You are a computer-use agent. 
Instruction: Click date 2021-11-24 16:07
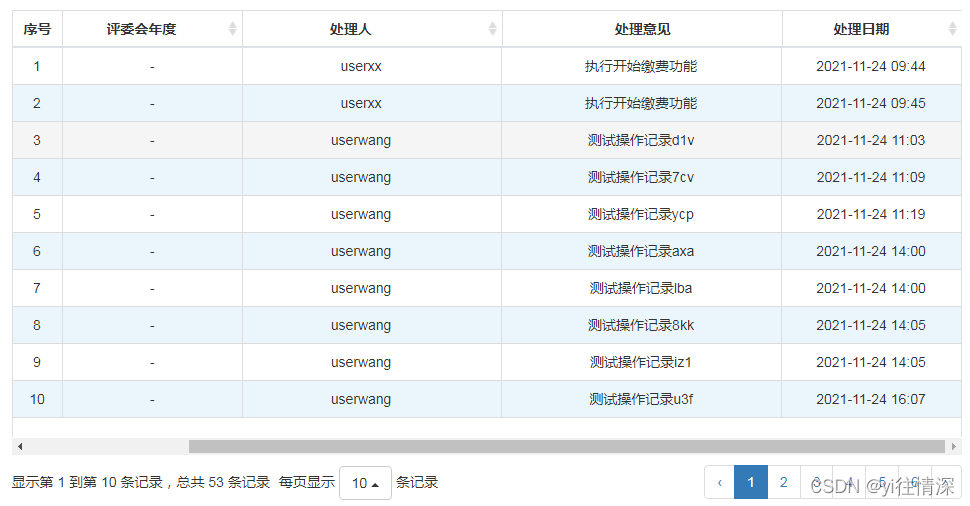click(x=870, y=400)
